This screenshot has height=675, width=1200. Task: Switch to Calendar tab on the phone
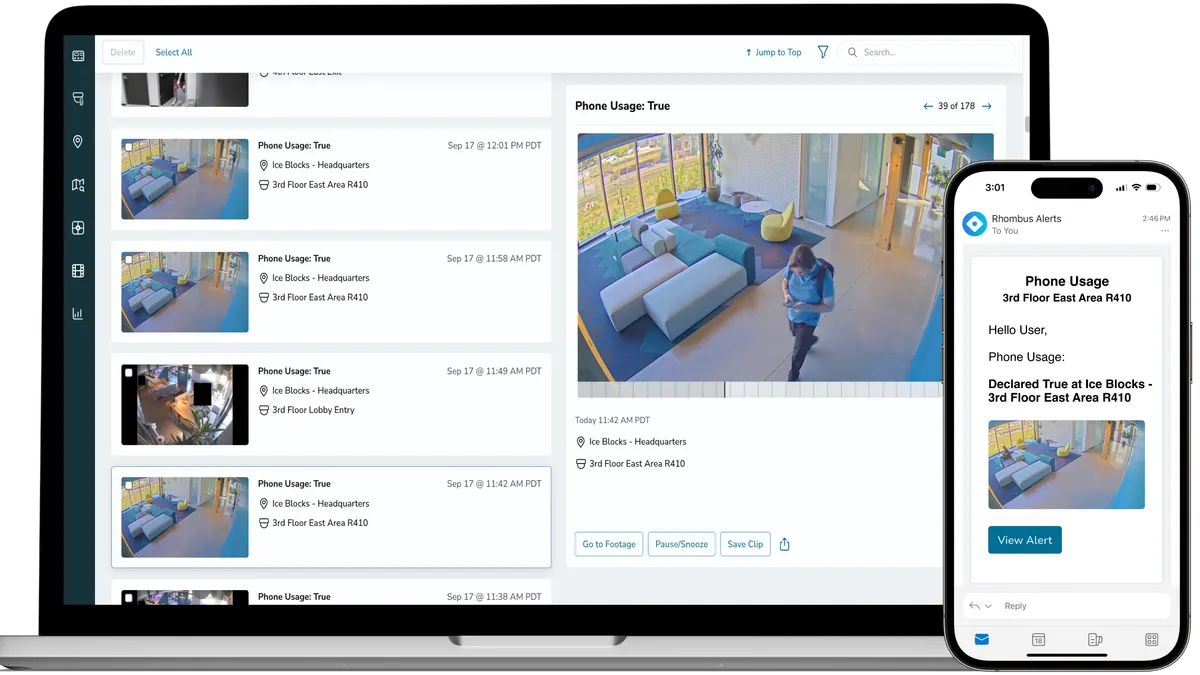click(x=1038, y=639)
